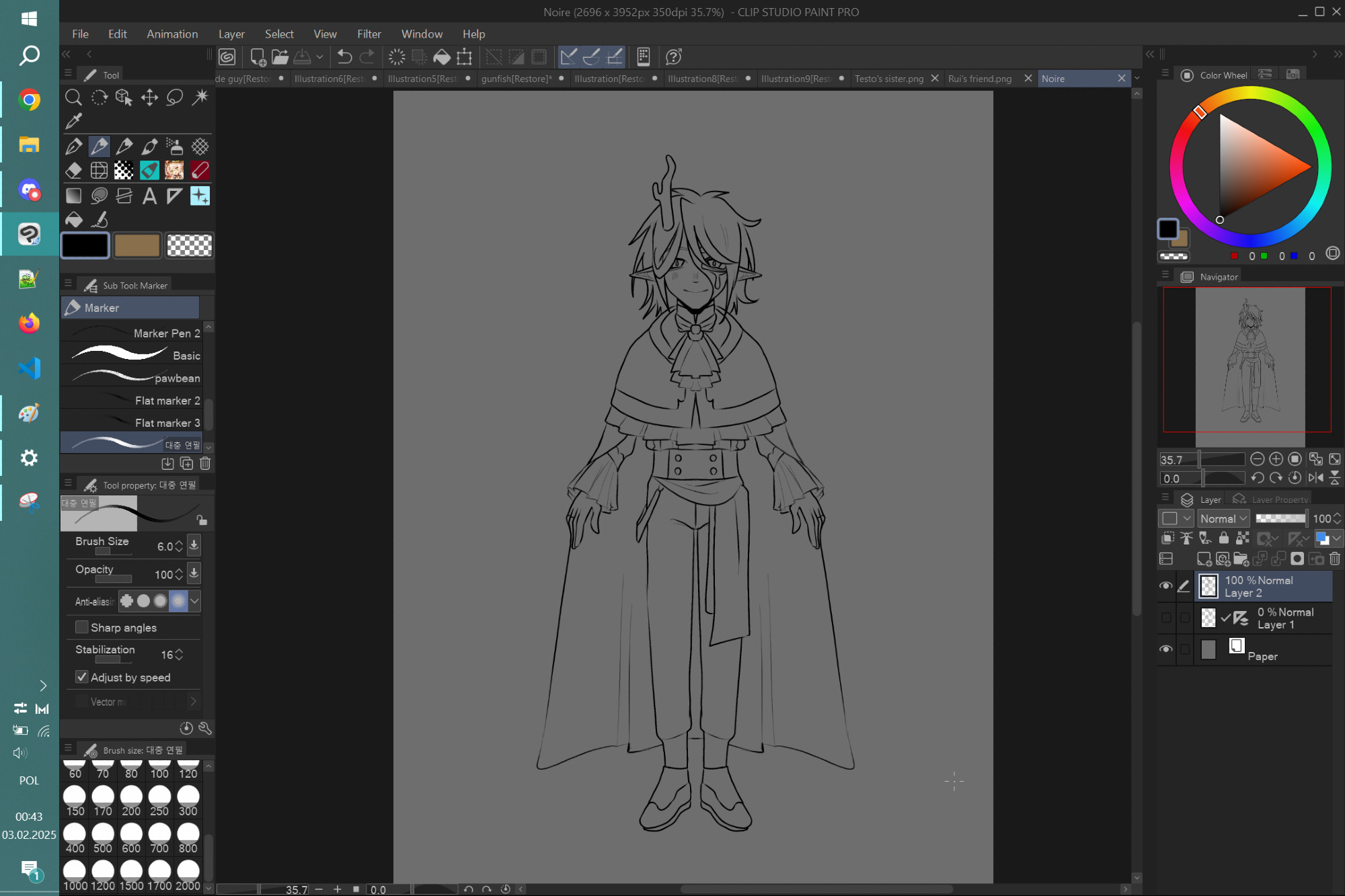Click the transparent color swatch

click(189, 245)
